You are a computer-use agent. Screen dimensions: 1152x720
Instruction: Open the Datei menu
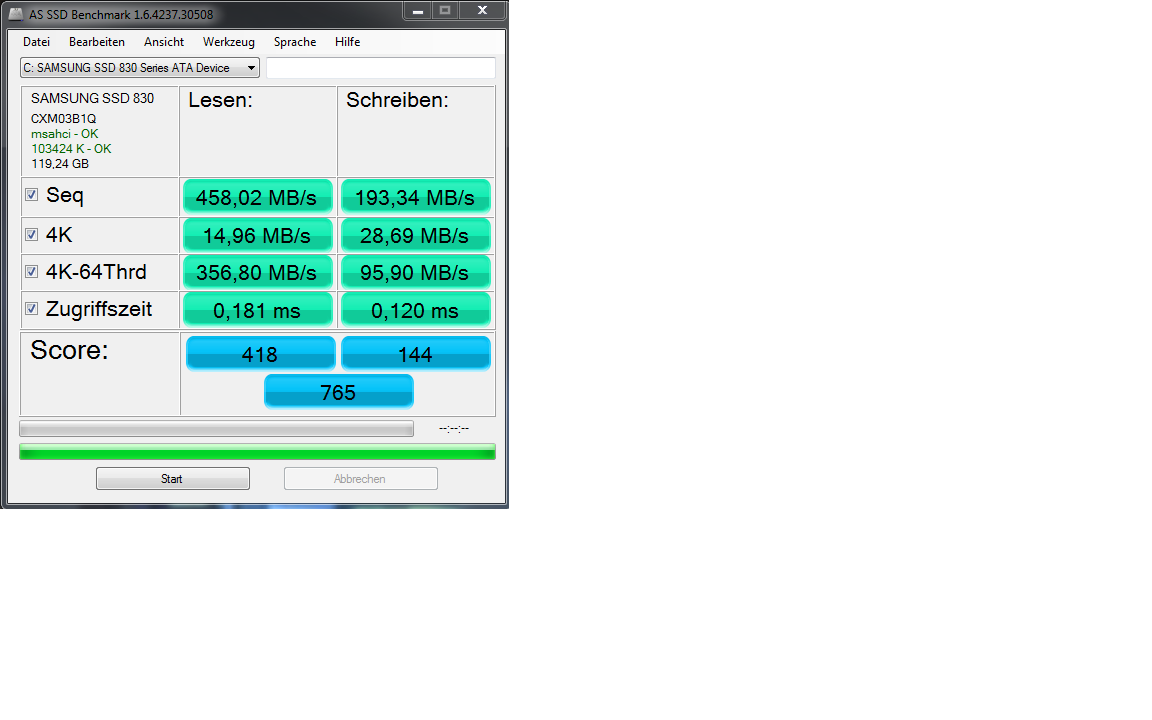pyautogui.click(x=36, y=42)
